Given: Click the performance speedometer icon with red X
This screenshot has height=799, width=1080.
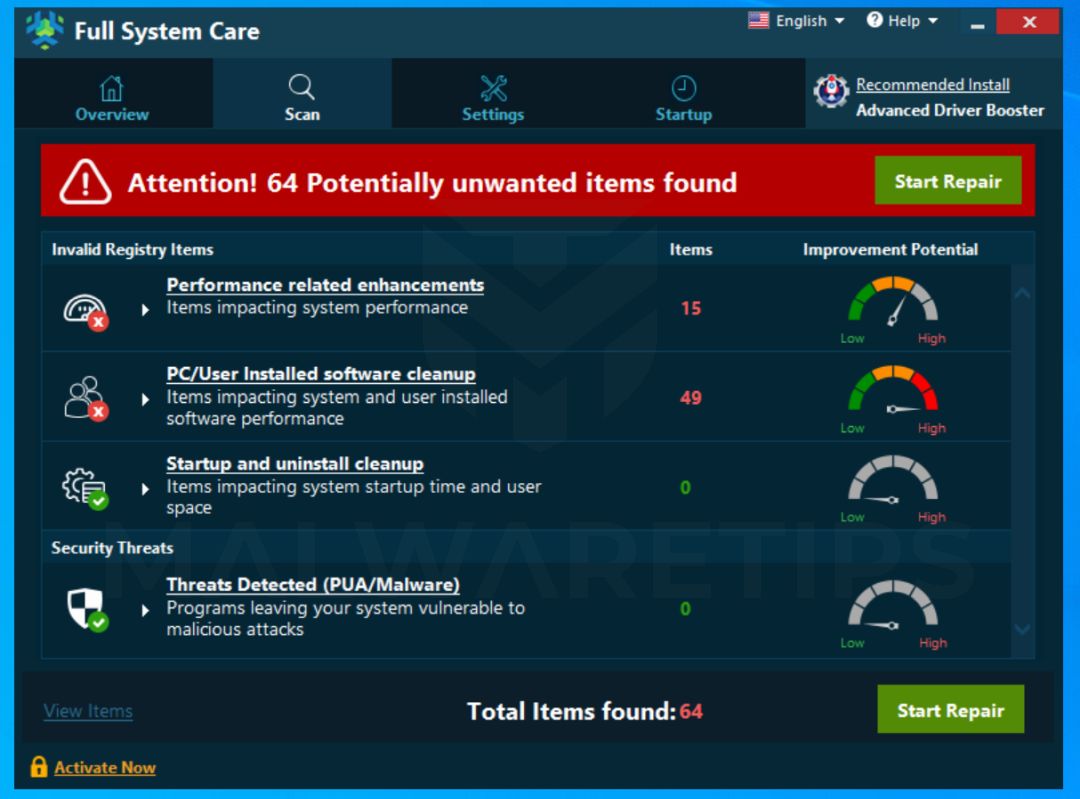Looking at the screenshot, I should (86, 313).
